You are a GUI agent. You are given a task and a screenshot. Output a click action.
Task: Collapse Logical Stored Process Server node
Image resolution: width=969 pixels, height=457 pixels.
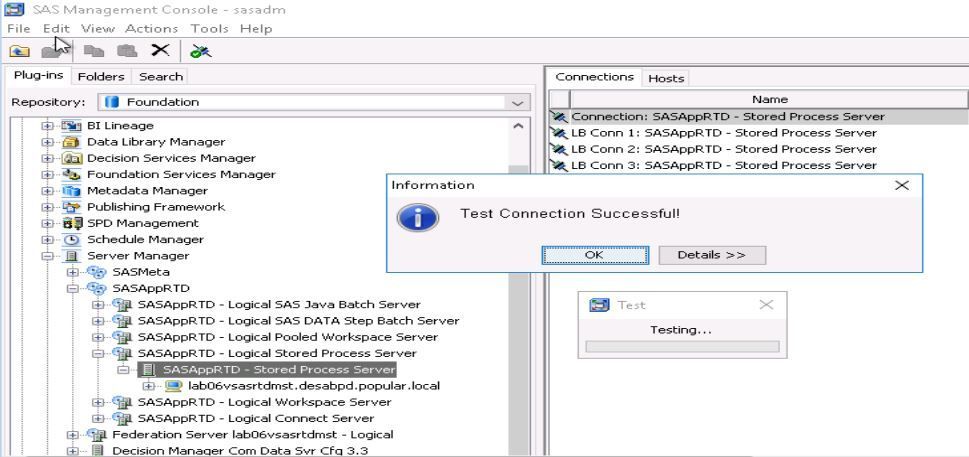pyautogui.click(x=98, y=353)
